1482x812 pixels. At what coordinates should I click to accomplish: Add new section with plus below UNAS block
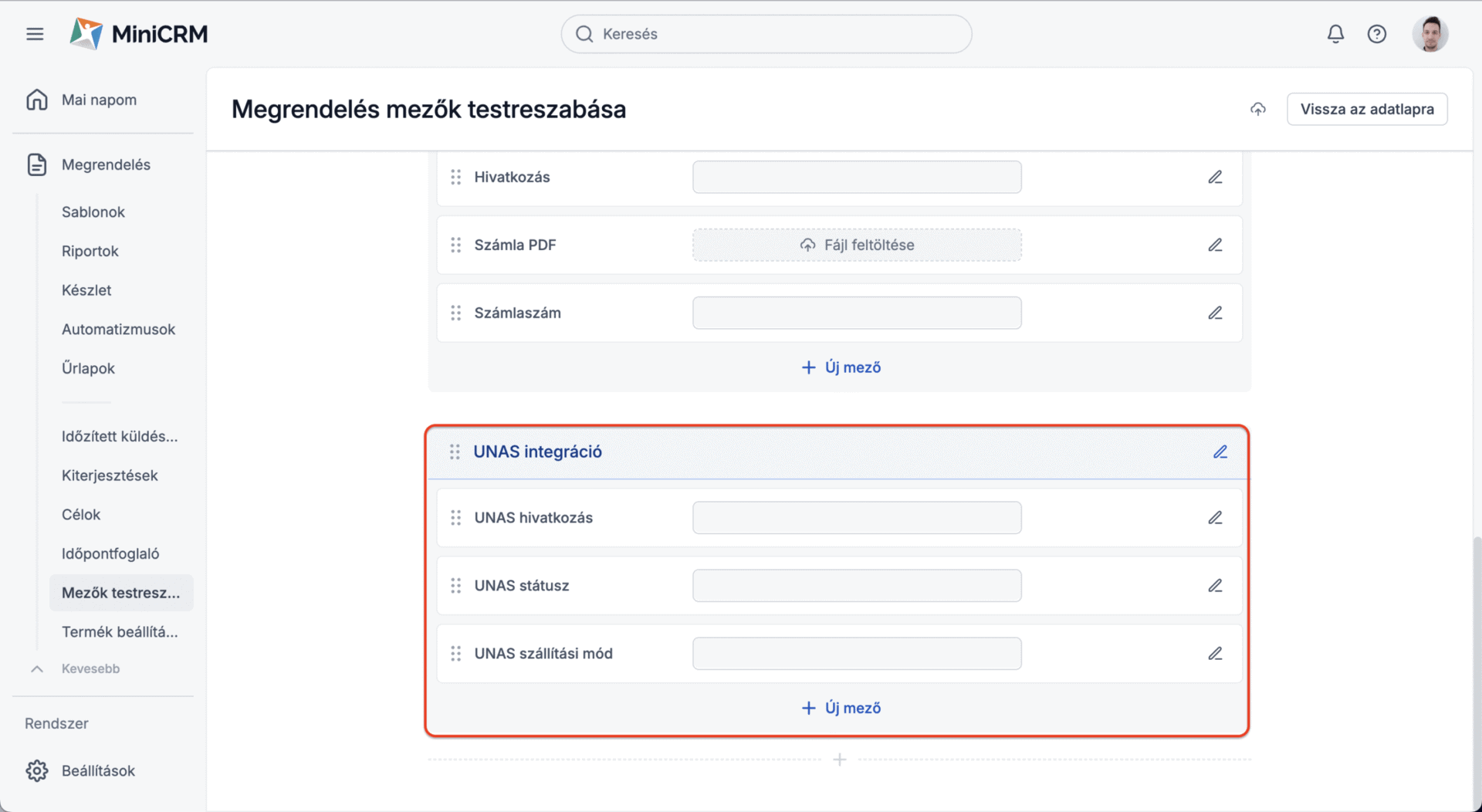coord(840,760)
